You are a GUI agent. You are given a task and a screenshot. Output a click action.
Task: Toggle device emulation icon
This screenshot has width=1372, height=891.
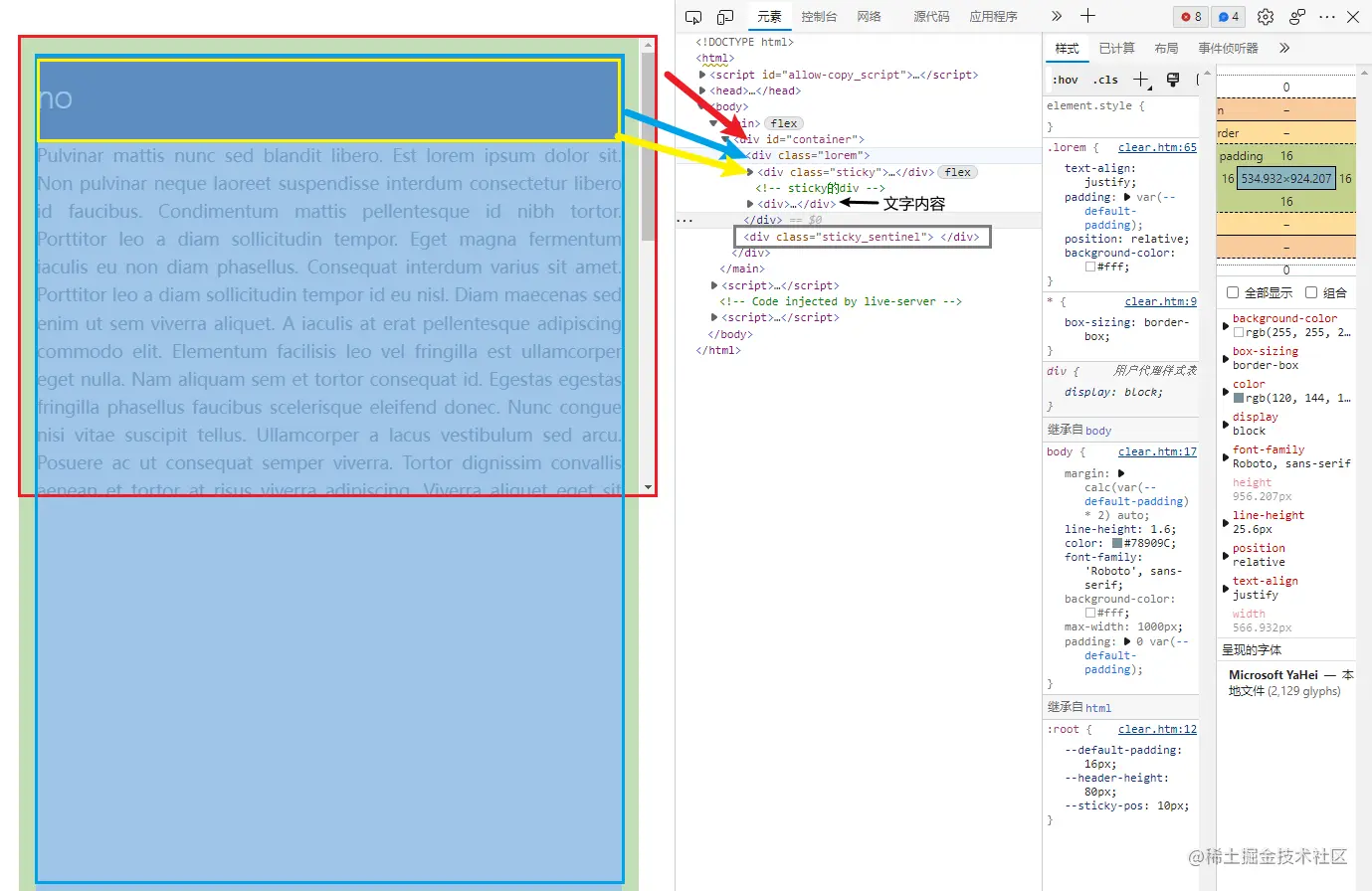point(725,17)
